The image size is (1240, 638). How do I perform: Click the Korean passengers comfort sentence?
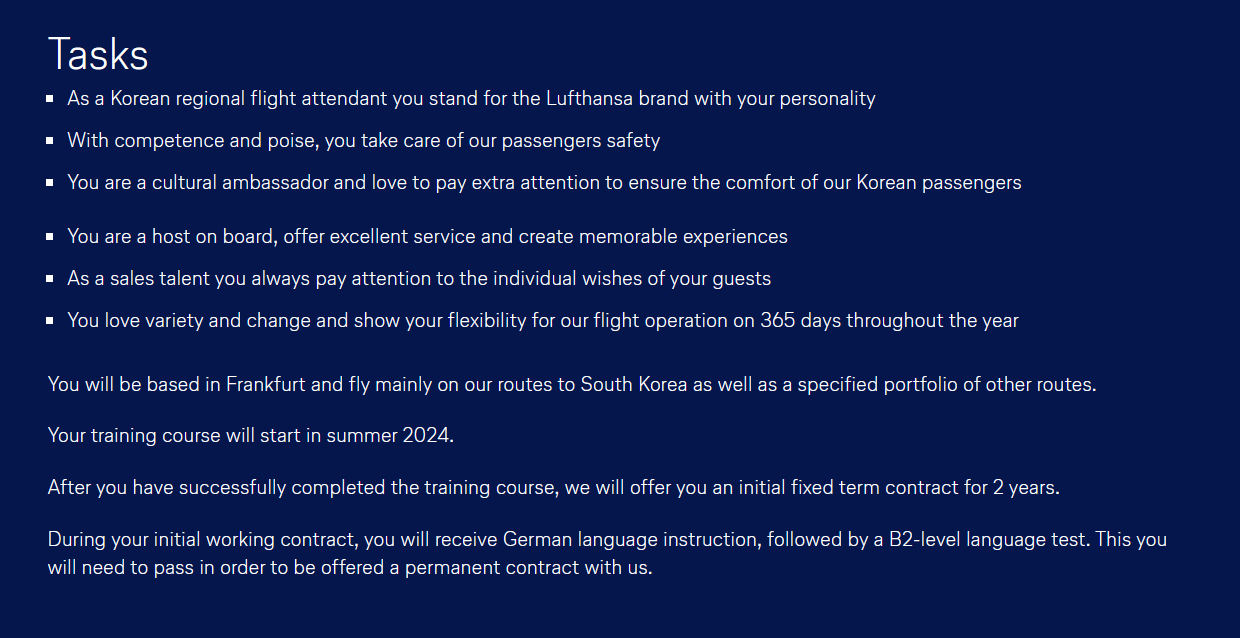pos(544,183)
